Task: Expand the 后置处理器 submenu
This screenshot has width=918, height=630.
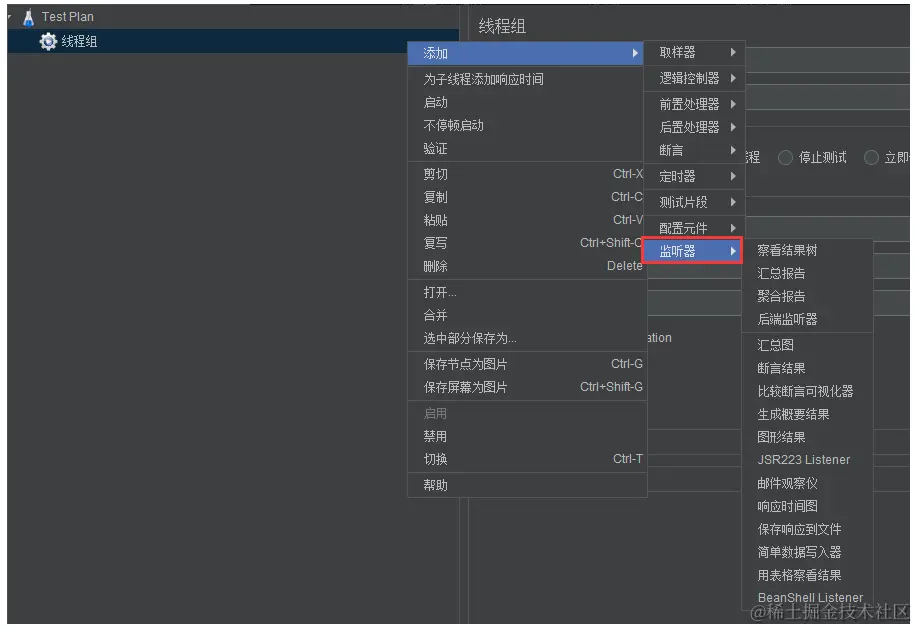Action: pyautogui.click(x=694, y=127)
